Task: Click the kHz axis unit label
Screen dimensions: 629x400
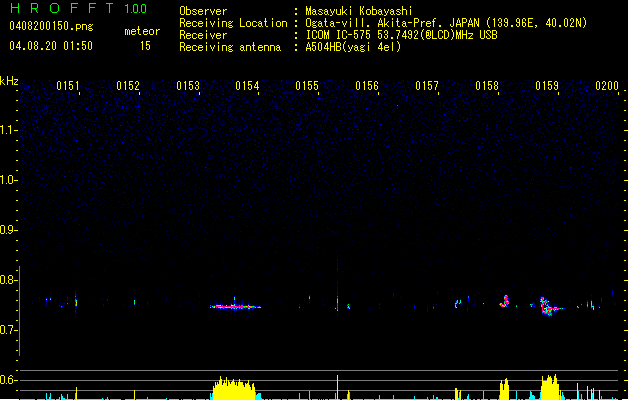Action: click(9, 81)
